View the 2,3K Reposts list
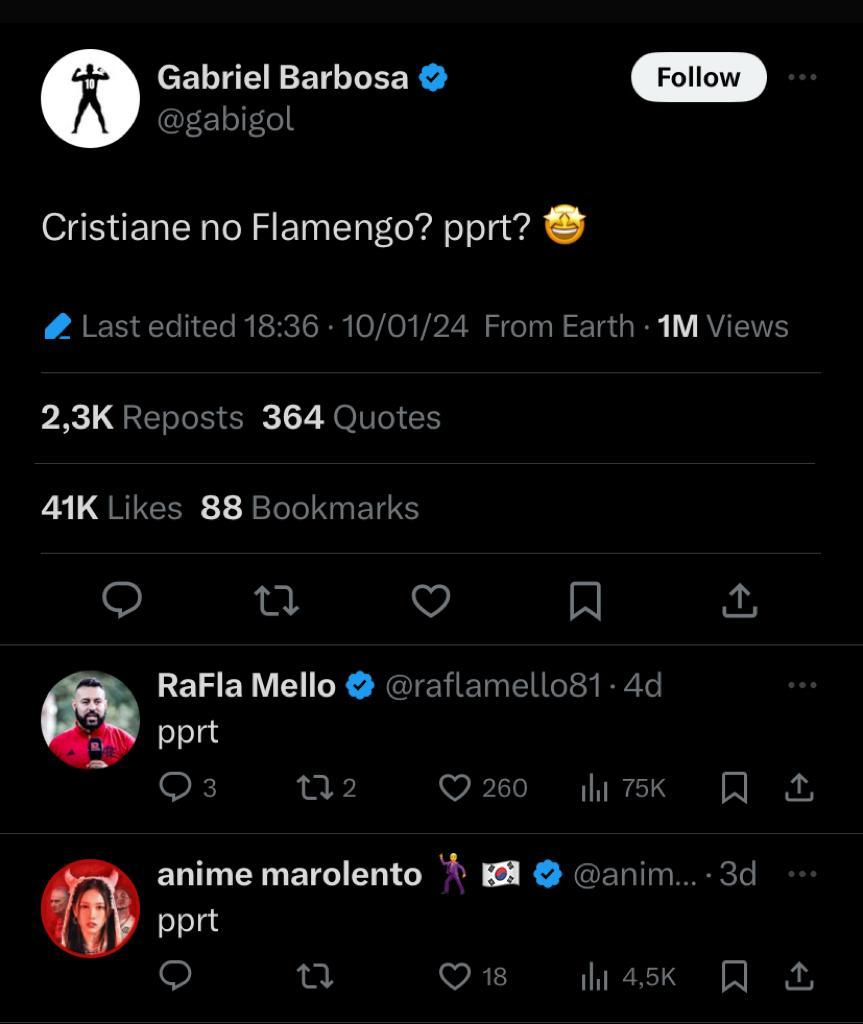This screenshot has width=863, height=1024. pyautogui.click(x=142, y=418)
